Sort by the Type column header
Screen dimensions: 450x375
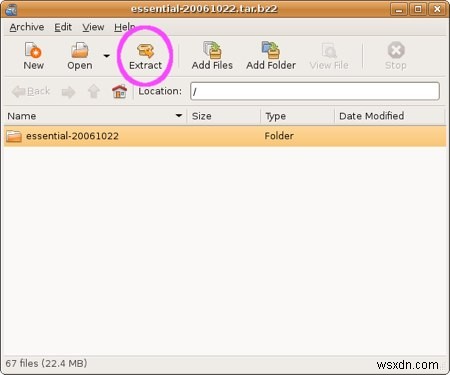(297, 116)
